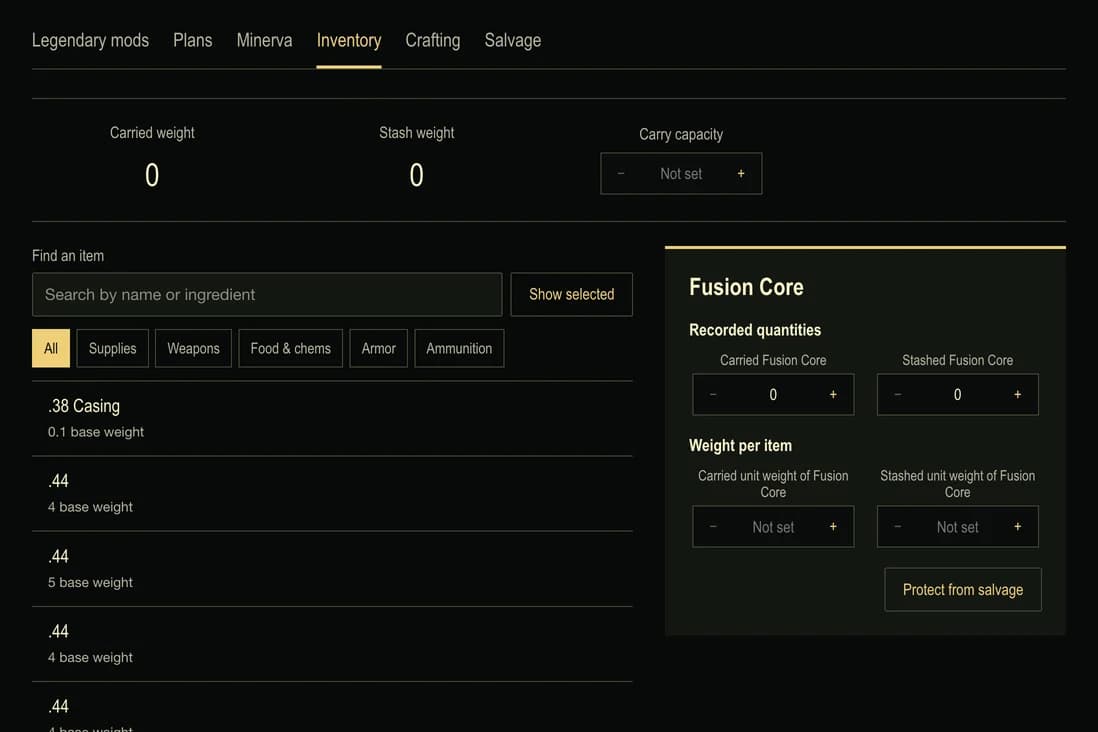
Task: Switch to the Plans tab
Action: (193, 41)
